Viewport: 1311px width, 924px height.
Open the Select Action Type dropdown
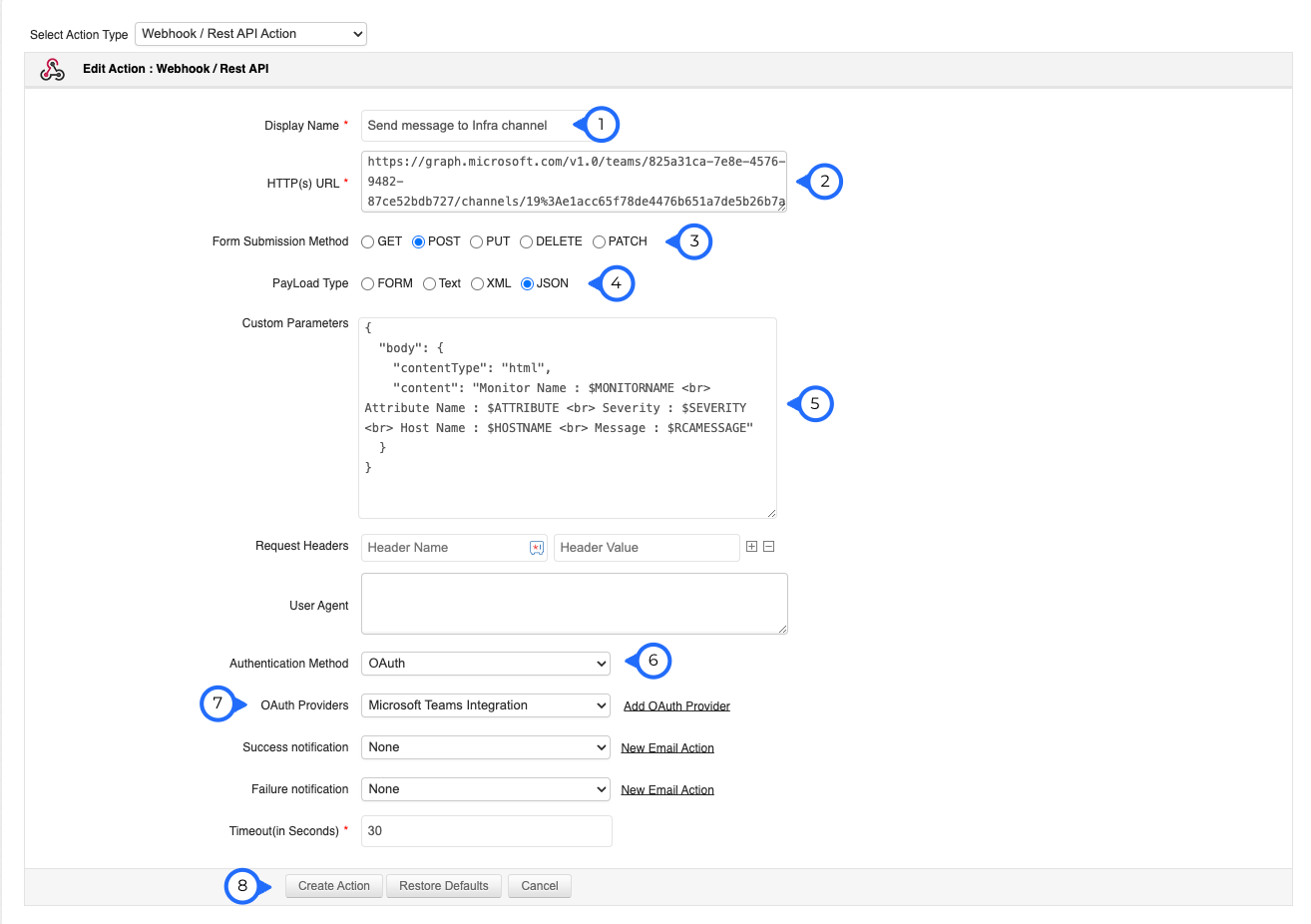click(x=250, y=34)
